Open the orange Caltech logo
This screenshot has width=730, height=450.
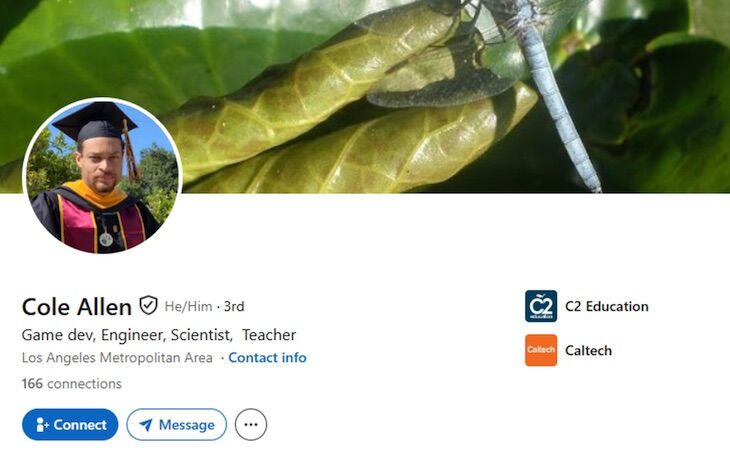[x=541, y=350]
